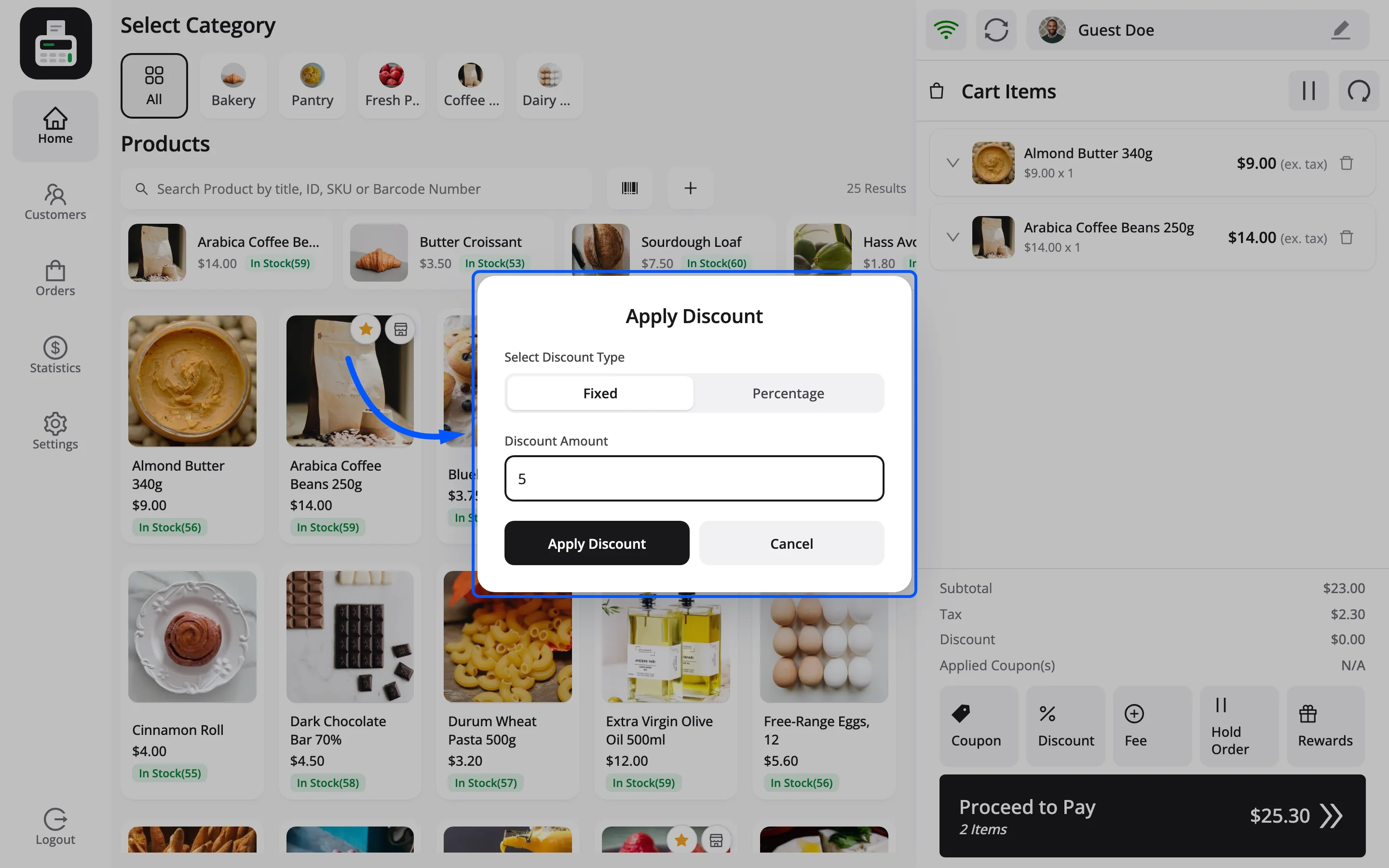Viewport: 1389px width, 868px height.
Task: Click the Wi-Fi connection status icon
Action: (x=946, y=30)
